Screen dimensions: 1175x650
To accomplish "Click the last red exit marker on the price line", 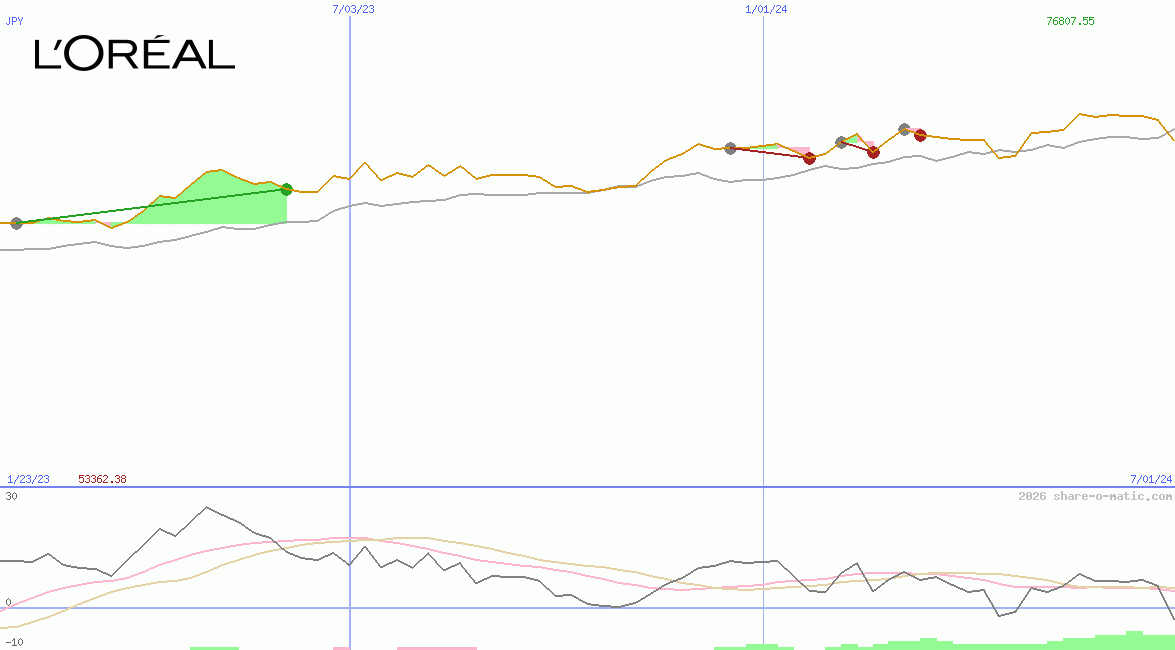I will 920,135.
